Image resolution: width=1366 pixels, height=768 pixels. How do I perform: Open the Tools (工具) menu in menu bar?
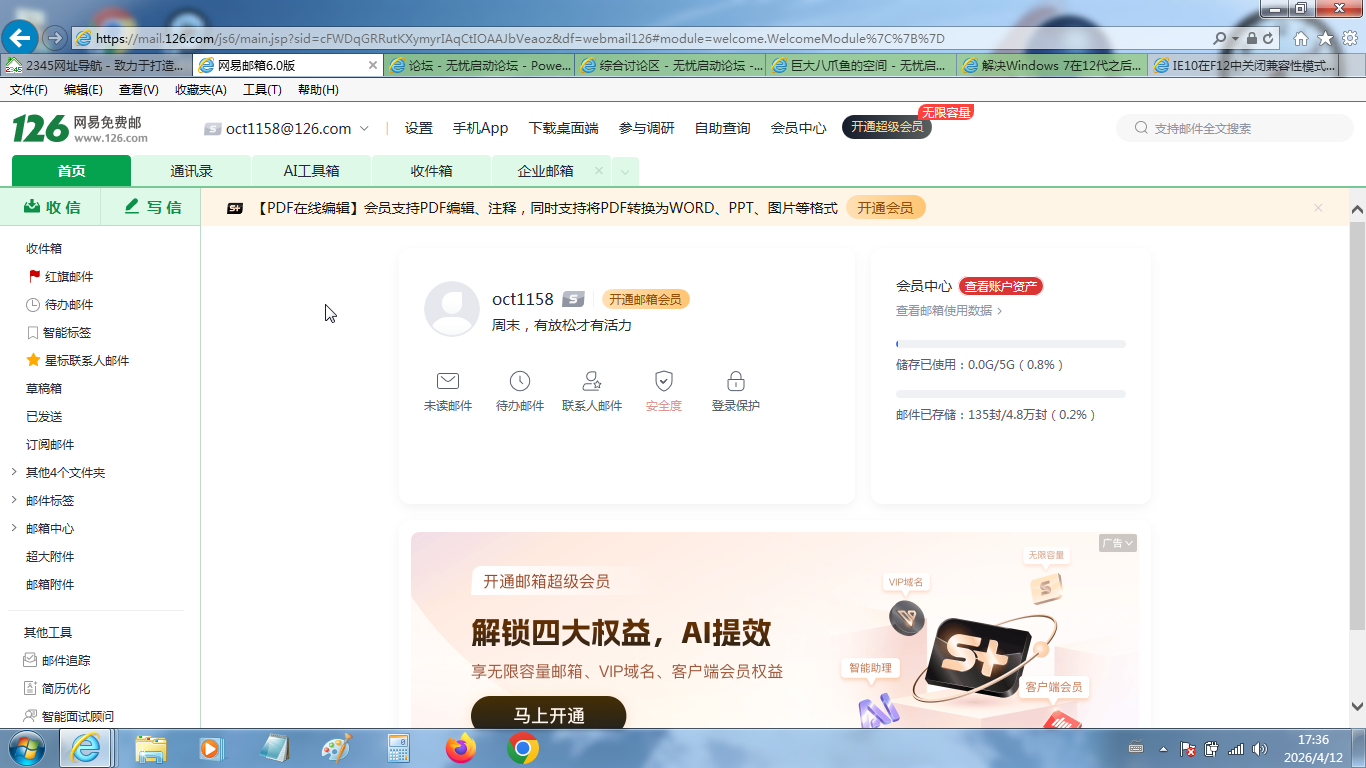coord(262,90)
